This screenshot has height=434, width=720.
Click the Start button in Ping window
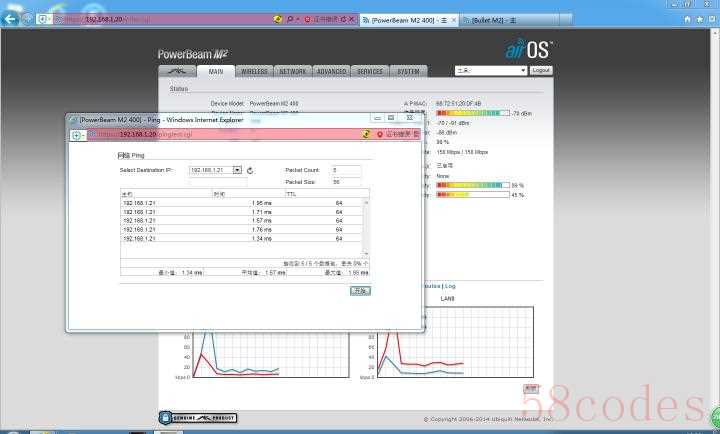tap(360, 291)
